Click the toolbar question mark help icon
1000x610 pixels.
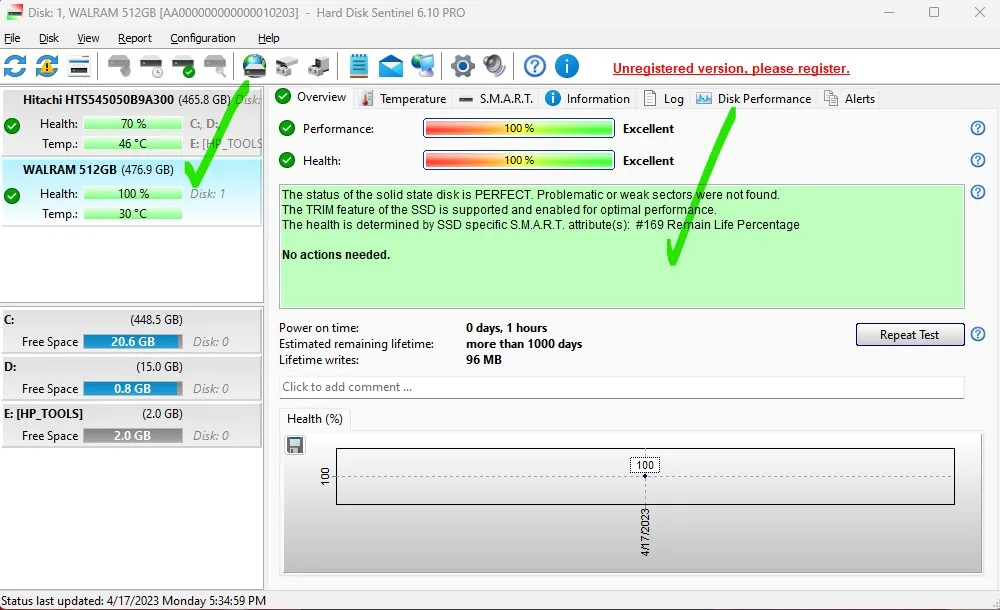coord(534,66)
